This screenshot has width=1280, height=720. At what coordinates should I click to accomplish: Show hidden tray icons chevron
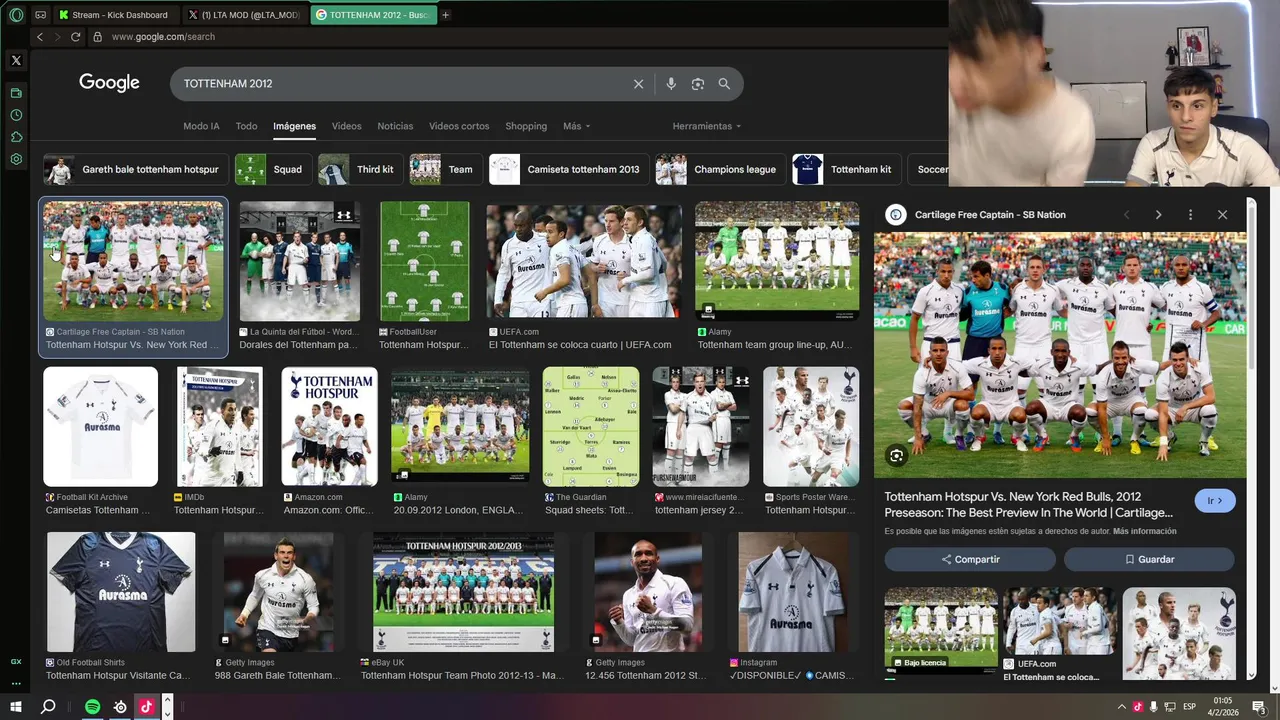(x=1121, y=707)
